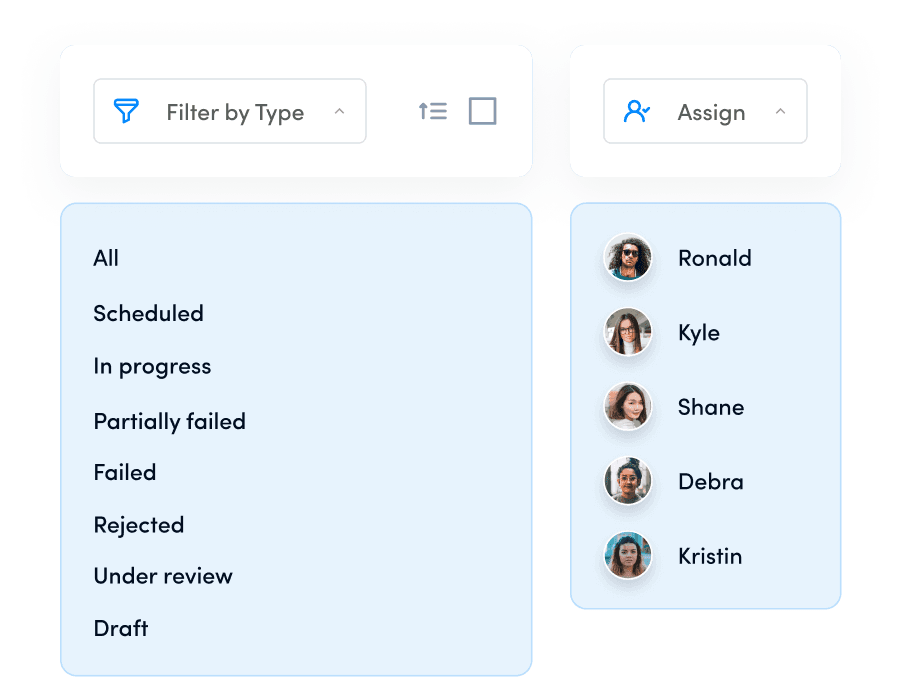
Task: Collapse the Filter by Type dropdown
Action: (338, 111)
